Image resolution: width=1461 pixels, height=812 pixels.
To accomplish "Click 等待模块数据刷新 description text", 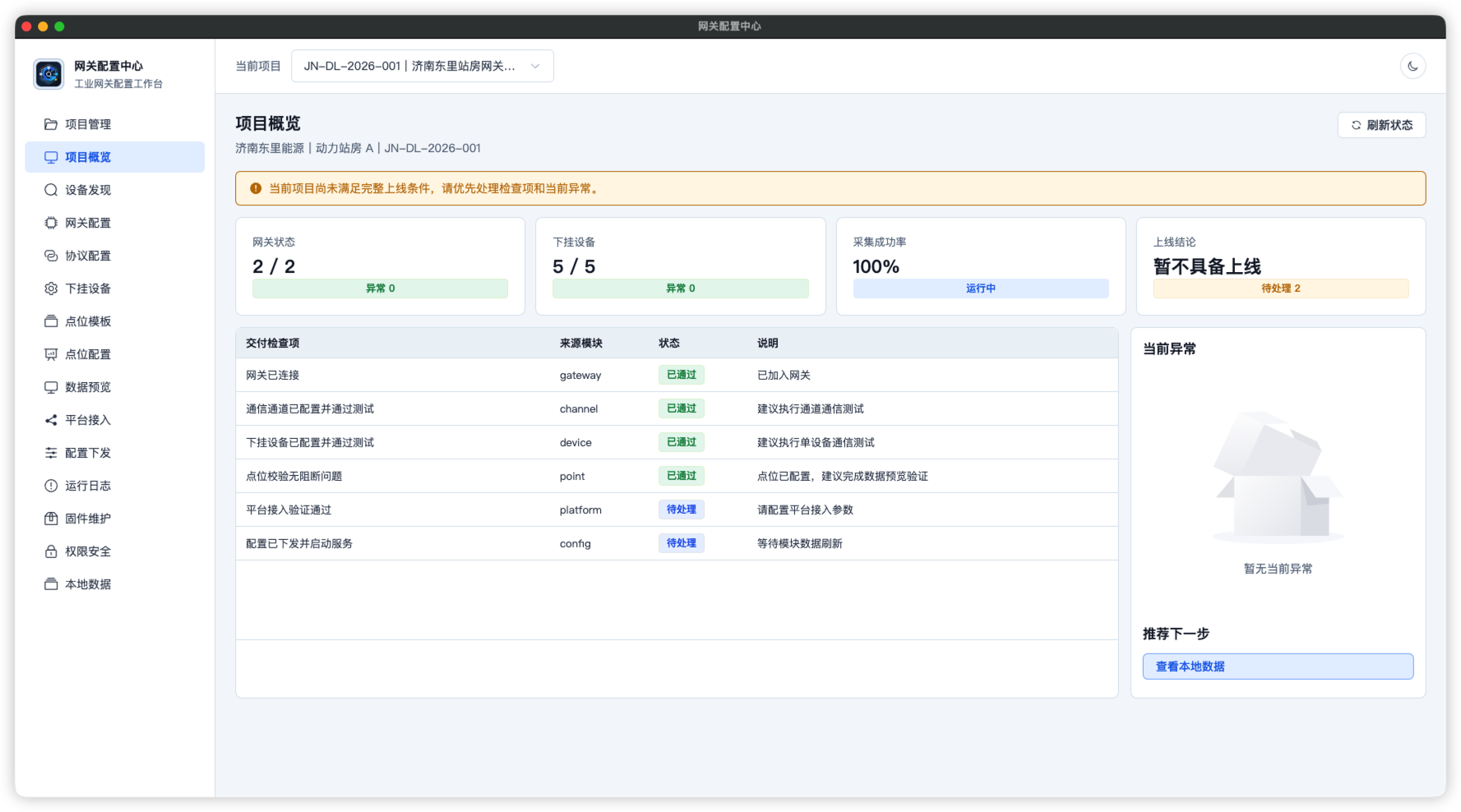I will point(800,543).
